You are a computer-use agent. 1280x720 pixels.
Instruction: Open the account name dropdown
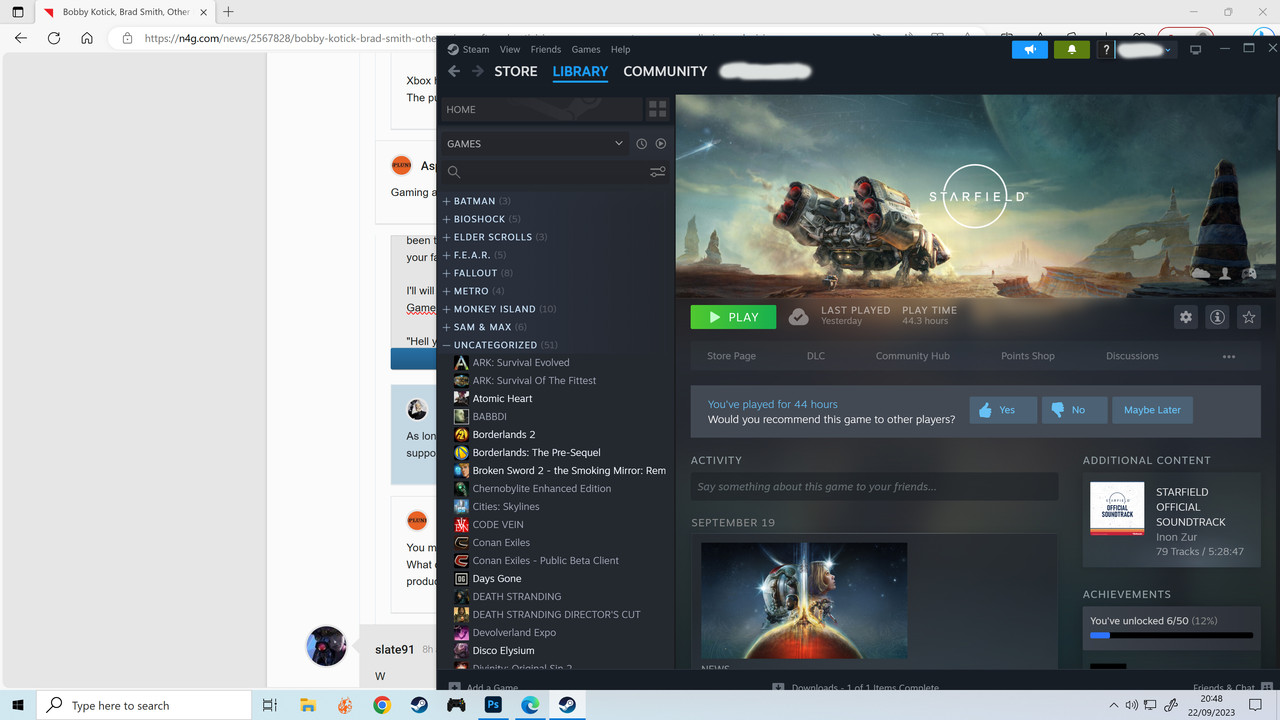1145,49
